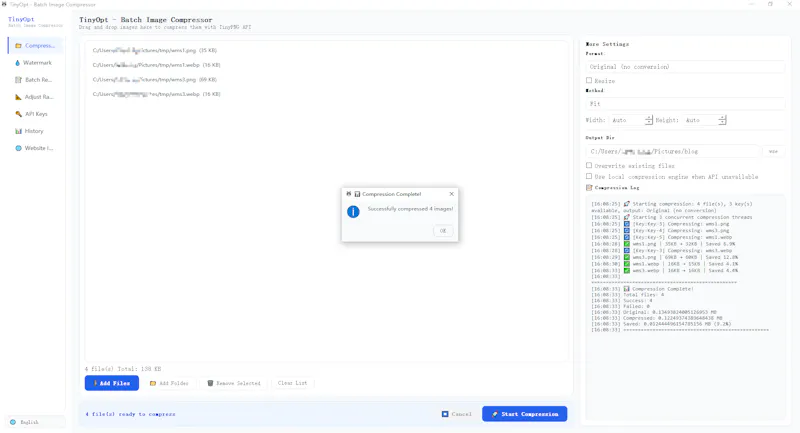800x433 pixels.
Task: Open the Method dropdown showing Fit
Action: click(x=685, y=104)
